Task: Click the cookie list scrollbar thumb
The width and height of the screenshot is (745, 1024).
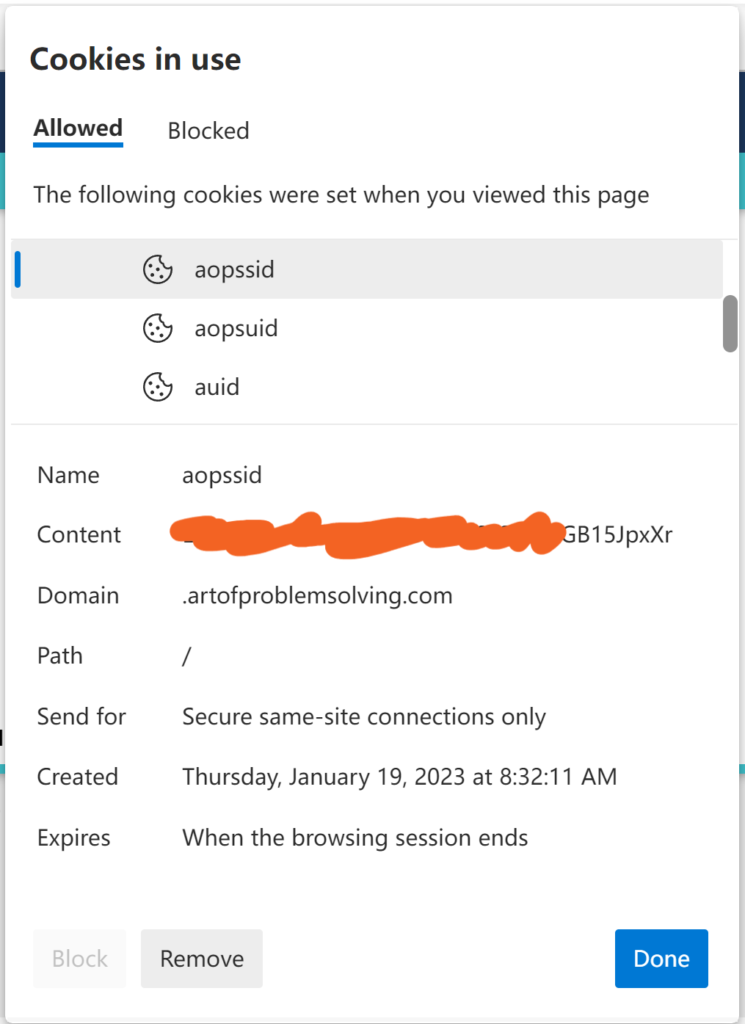Action: pyautogui.click(x=730, y=323)
